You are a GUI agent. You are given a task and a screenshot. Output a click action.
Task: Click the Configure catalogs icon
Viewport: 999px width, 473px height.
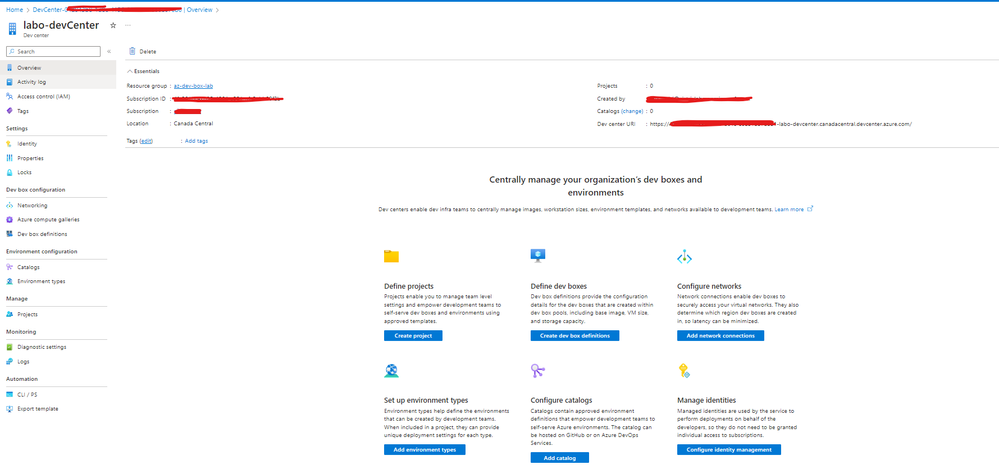[538, 370]
